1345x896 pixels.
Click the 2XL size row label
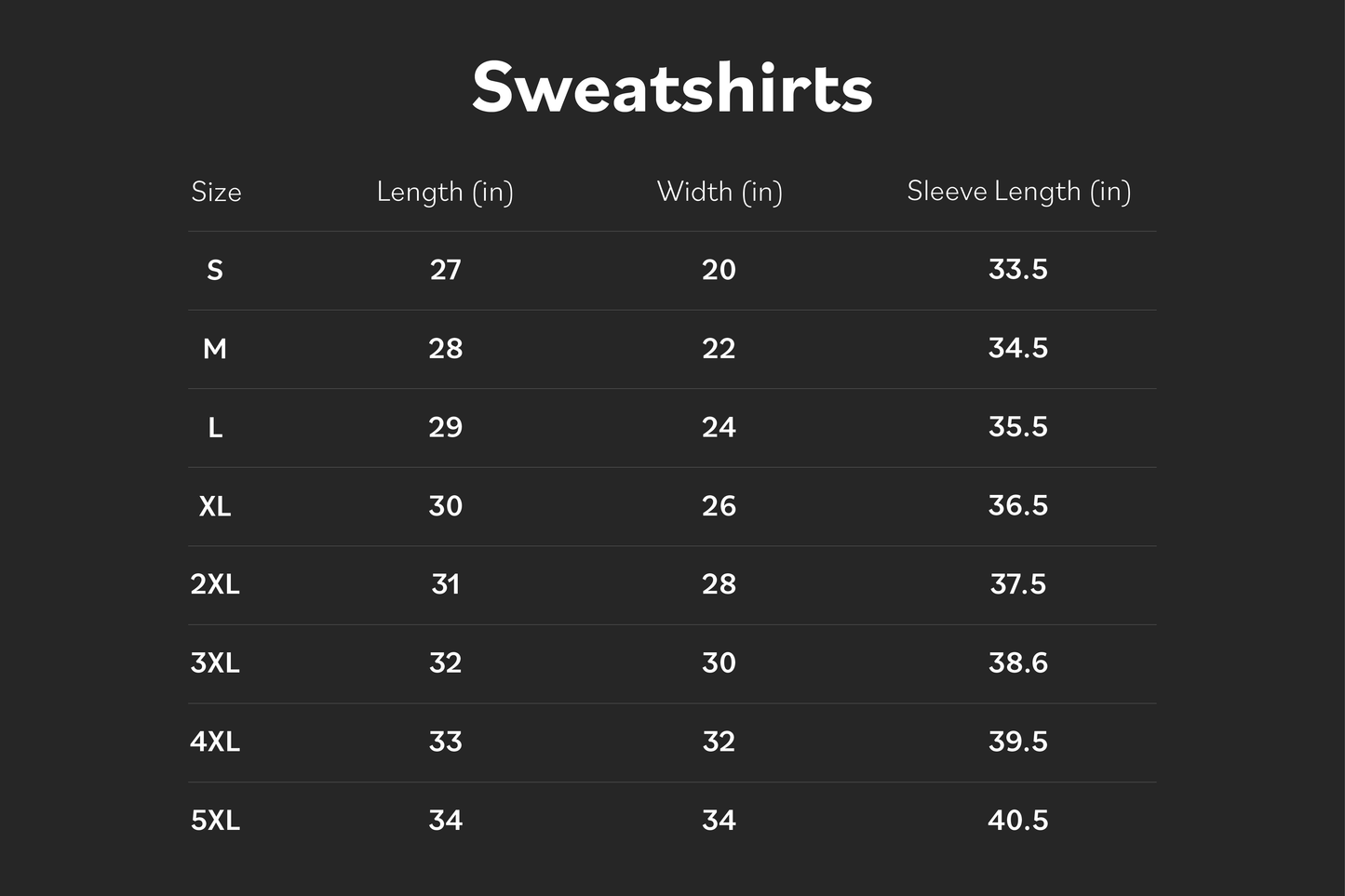(215, 584)
